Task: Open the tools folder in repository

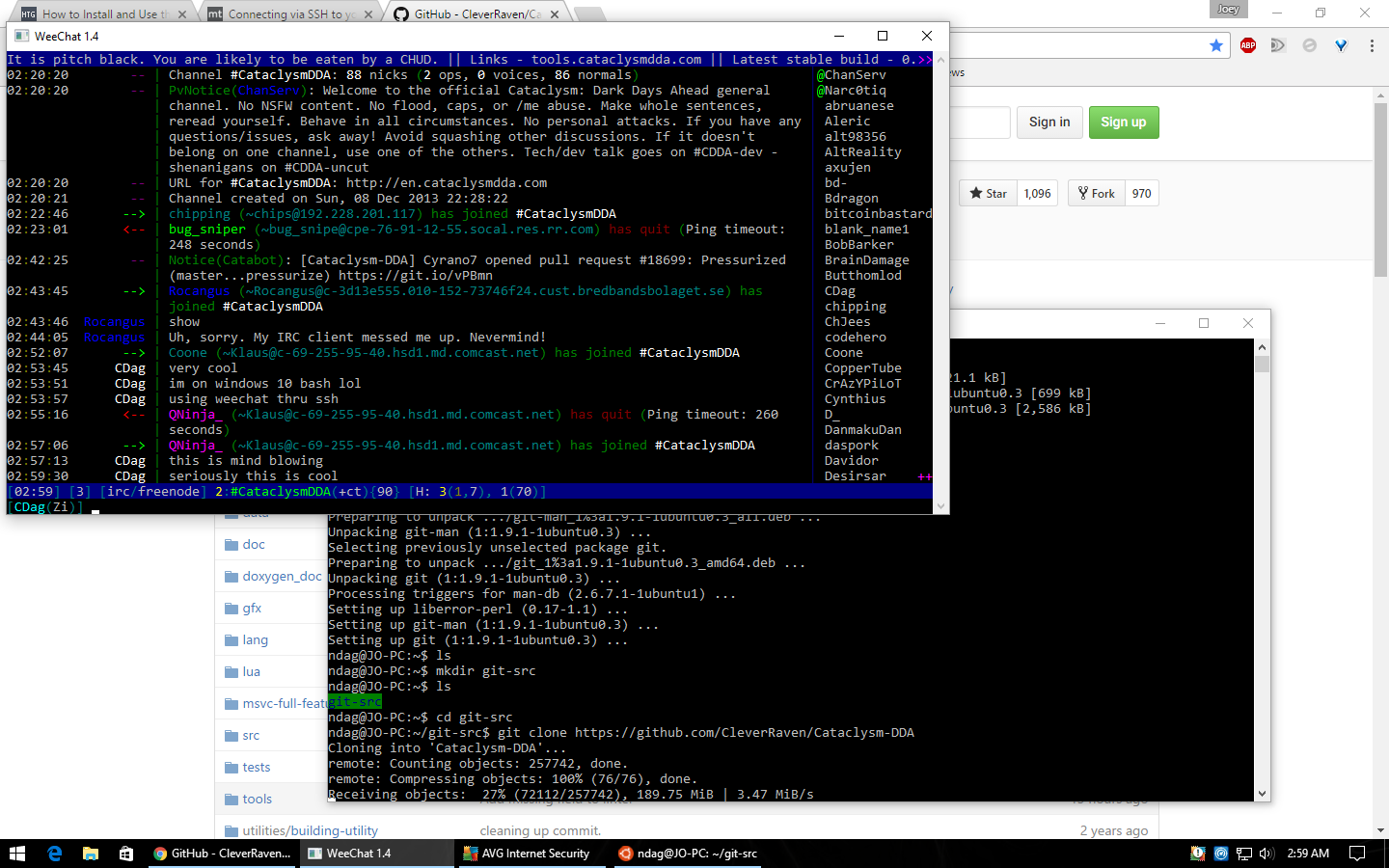Action: tap(257, 800)
